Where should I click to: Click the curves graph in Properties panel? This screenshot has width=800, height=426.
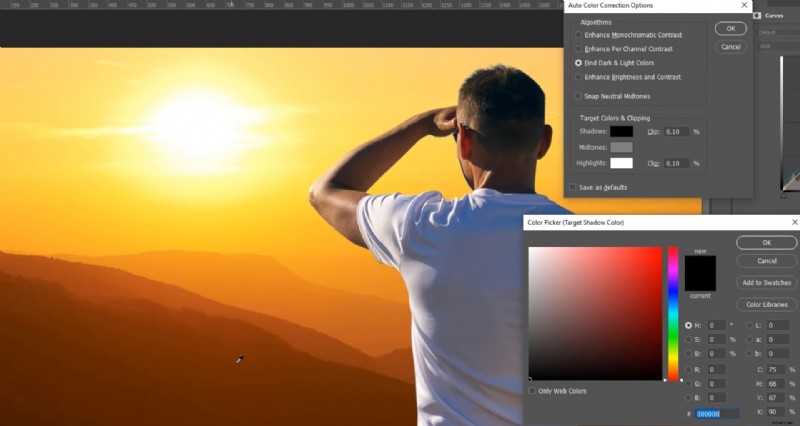pyautogui.click(x=790, y=122)
